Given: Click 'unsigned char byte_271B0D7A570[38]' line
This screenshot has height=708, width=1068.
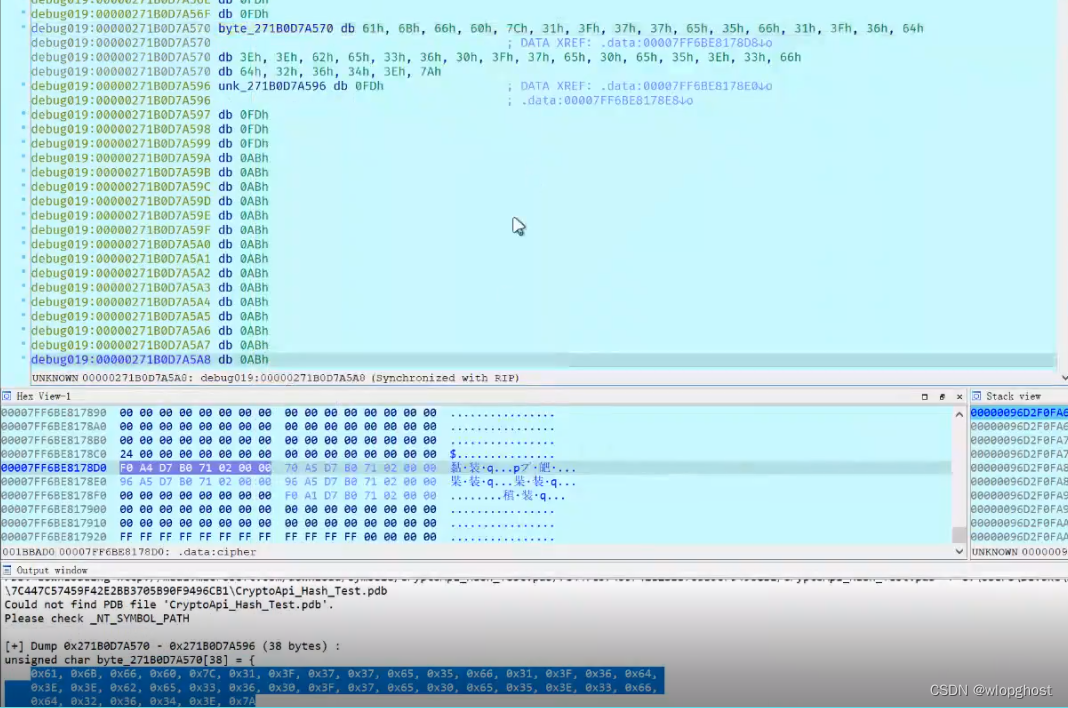Looking at the screenshot, I should pyautogui.click(x=129, y=660).
